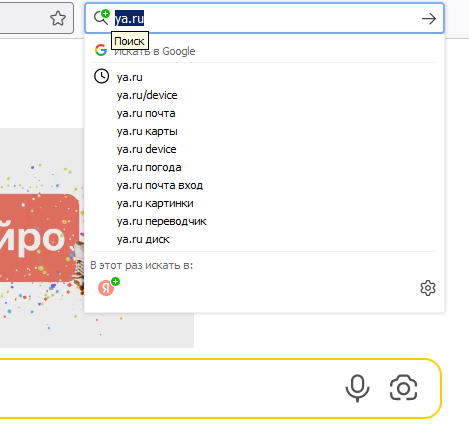Click the camera image search icon
The width and height of the screenshot is (469, 439).
(x=404, y=388)
